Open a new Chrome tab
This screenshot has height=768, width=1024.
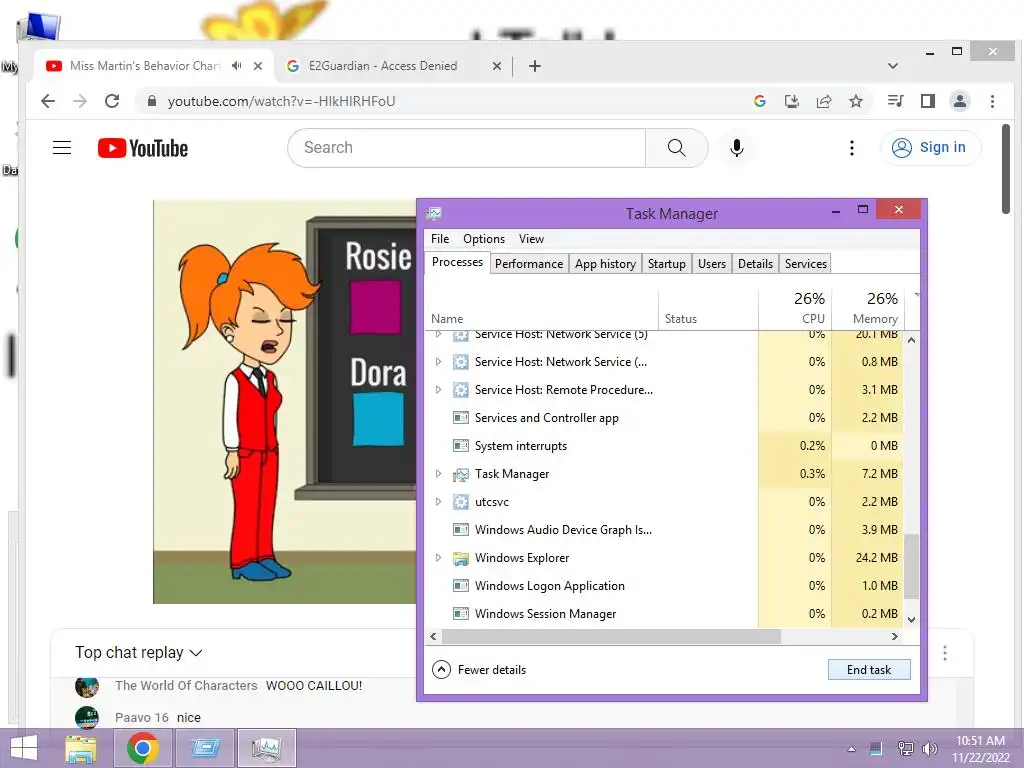click(x=534, y=66)
